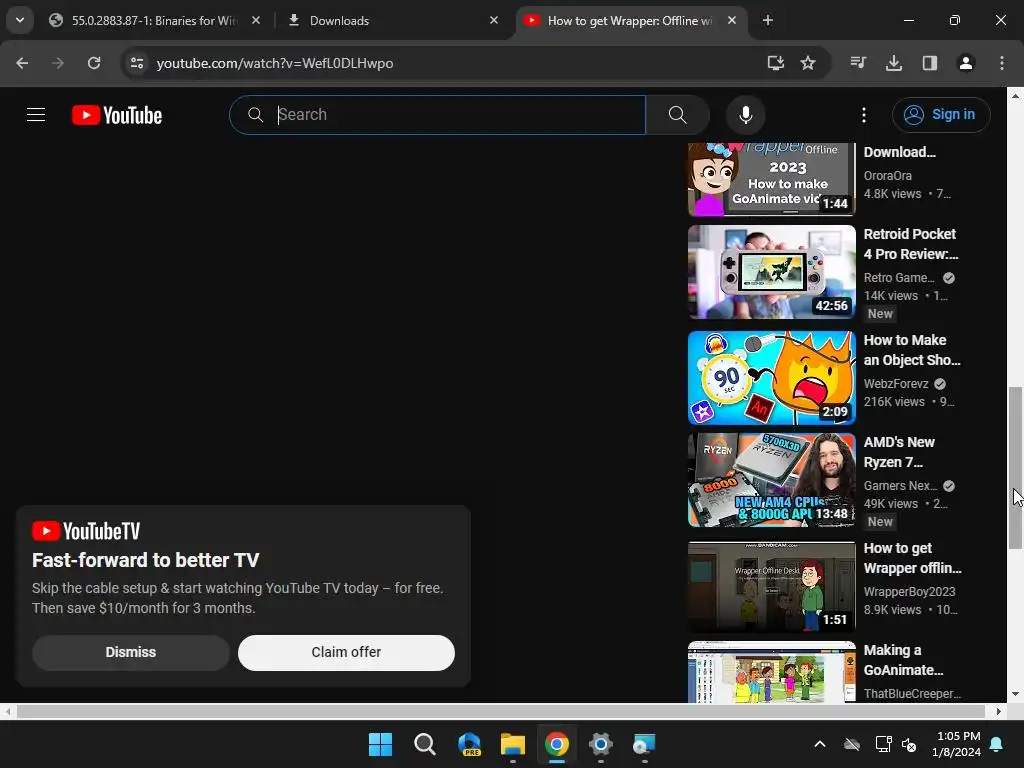Close the Downloads tab
Viewport: 1024px width, 768px height.
[494, 20]
